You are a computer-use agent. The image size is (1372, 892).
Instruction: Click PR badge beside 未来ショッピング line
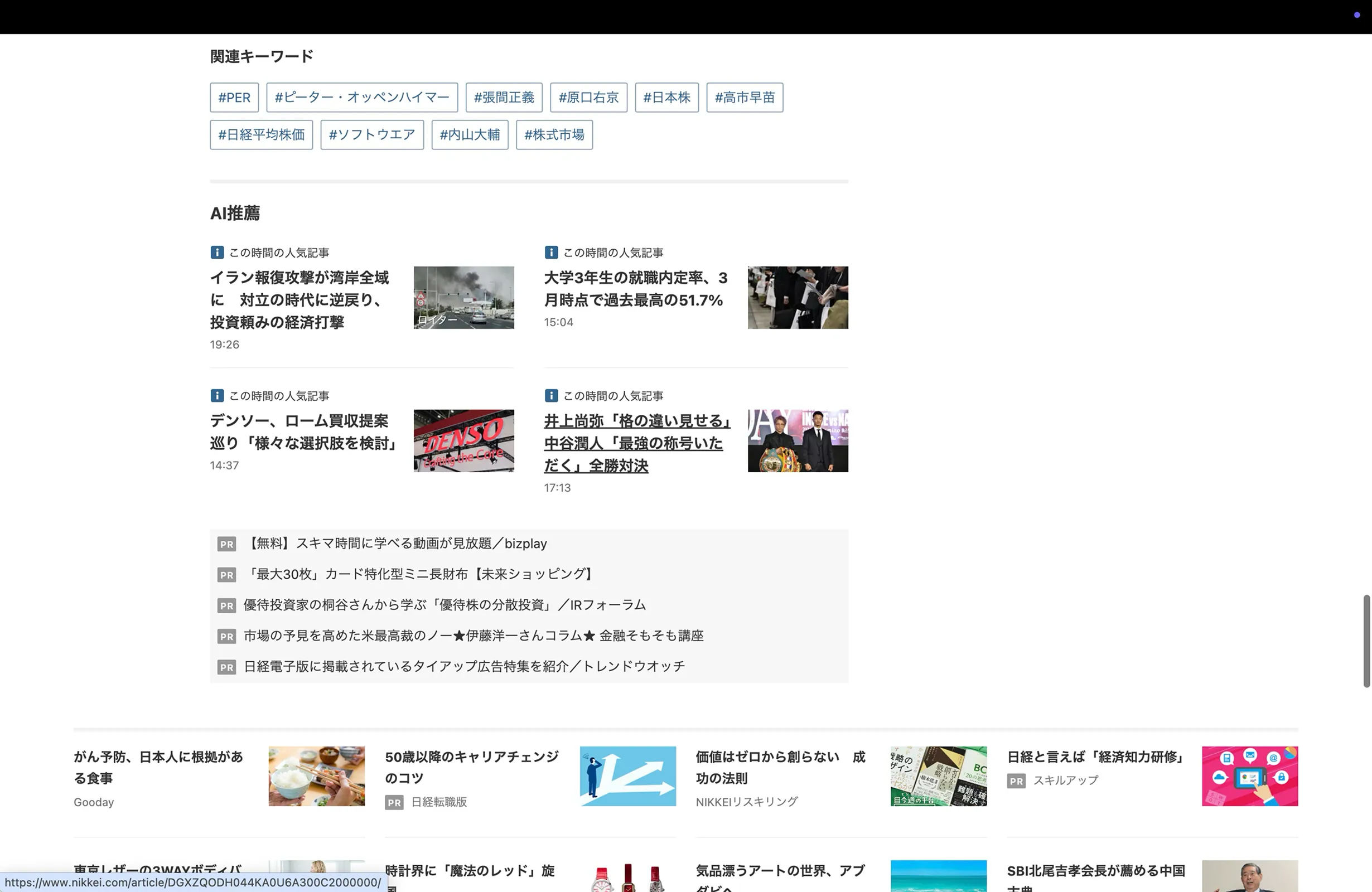pos(226,574)
